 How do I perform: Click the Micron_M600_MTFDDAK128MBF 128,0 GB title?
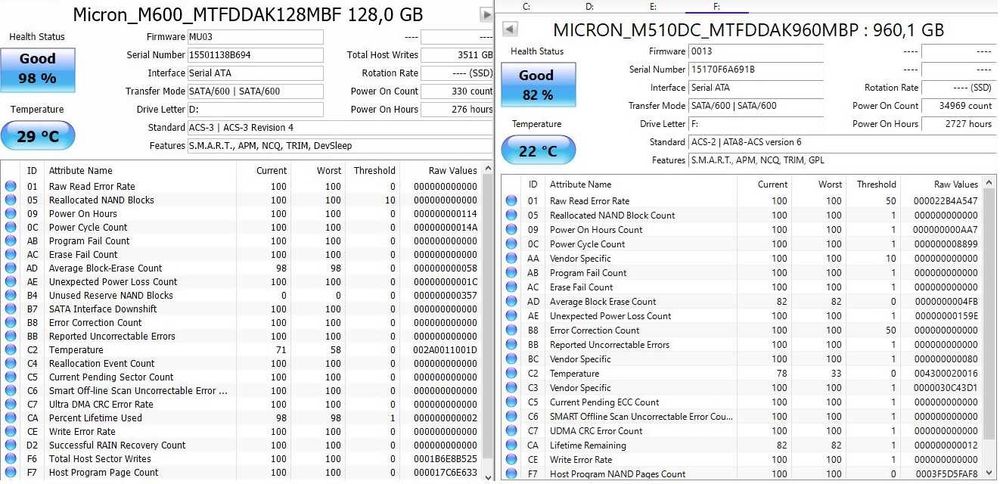(x=247, y=15)
